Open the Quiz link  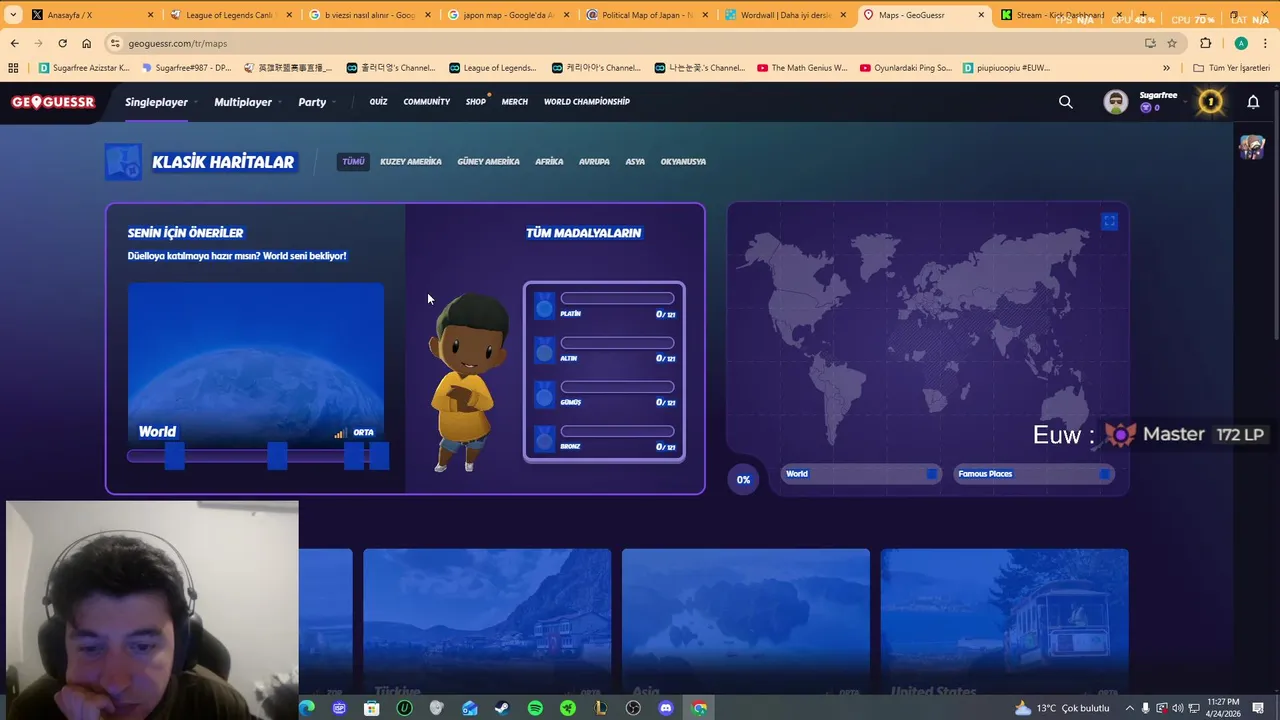378,102
